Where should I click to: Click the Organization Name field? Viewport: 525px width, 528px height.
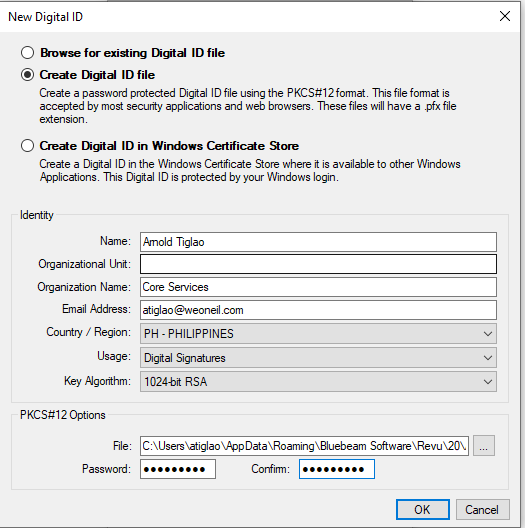point(318,287)
